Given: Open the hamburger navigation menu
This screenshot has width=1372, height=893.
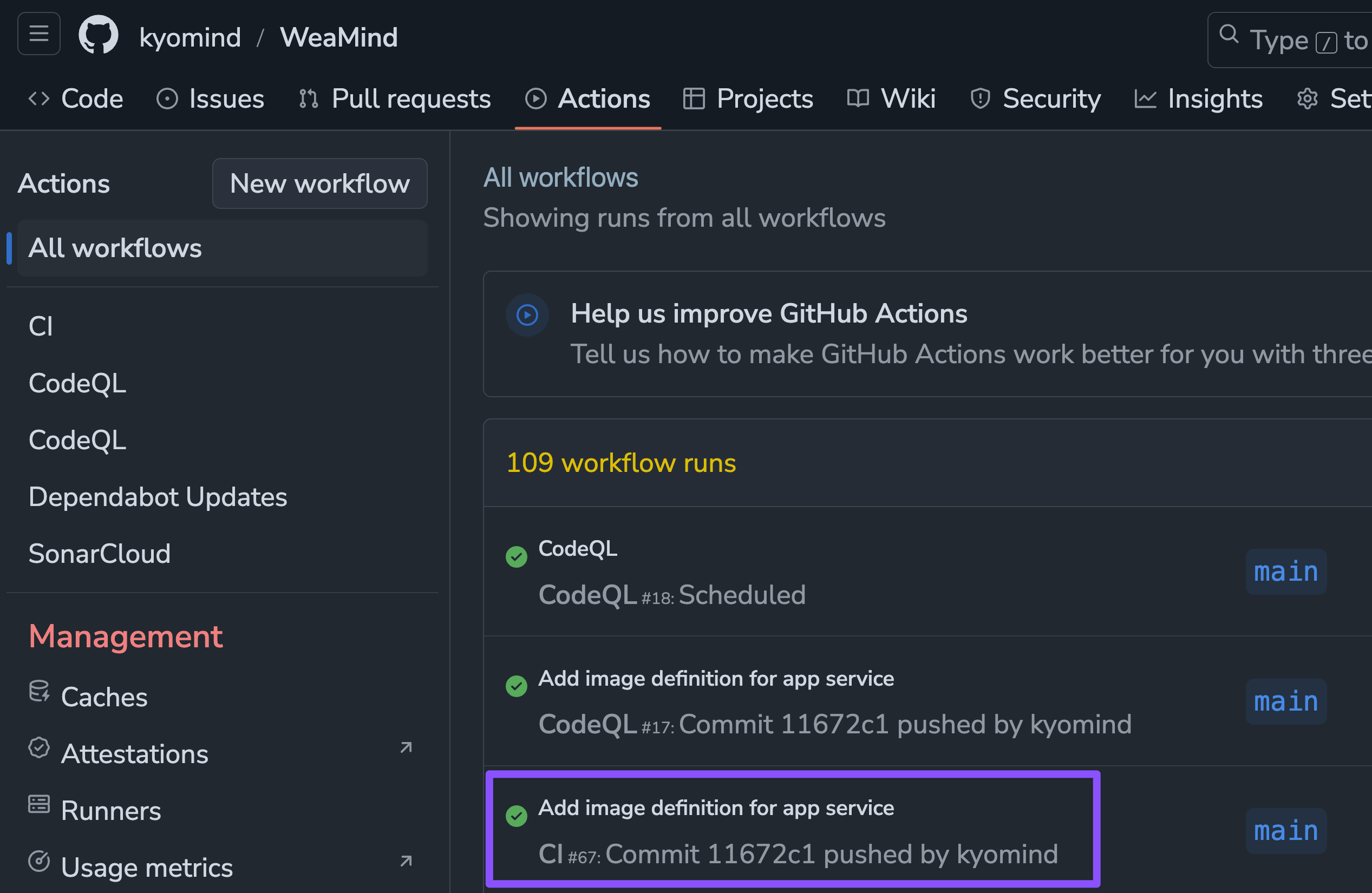Looking at the screenshot, I should [38, 34].
